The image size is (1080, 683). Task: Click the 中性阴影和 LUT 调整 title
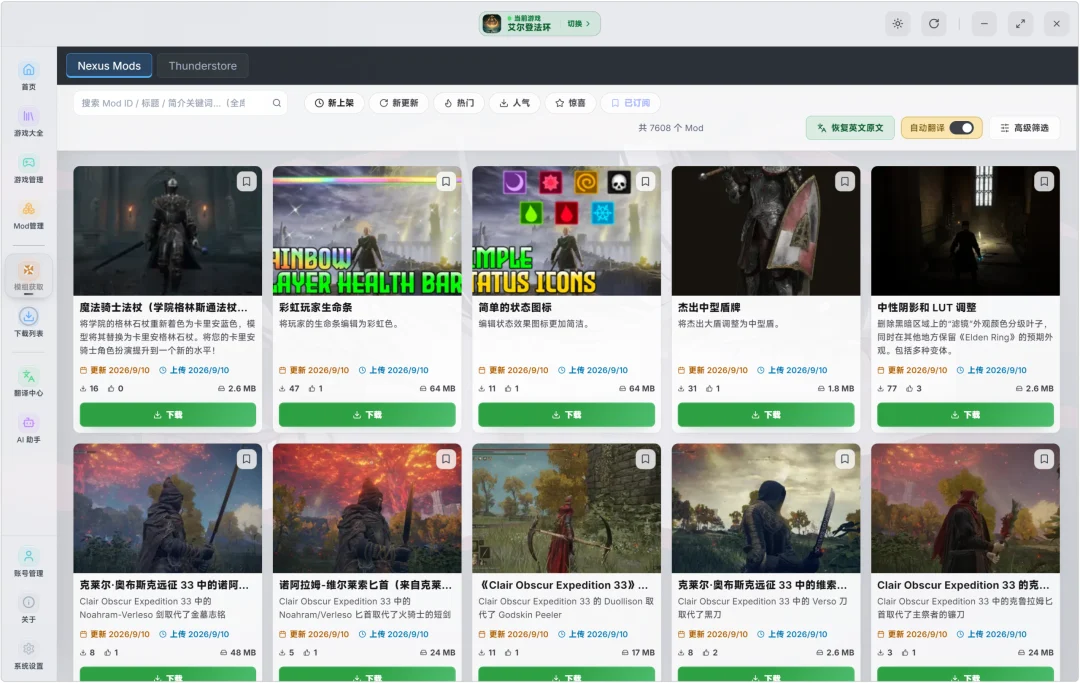tap(926, 307)
